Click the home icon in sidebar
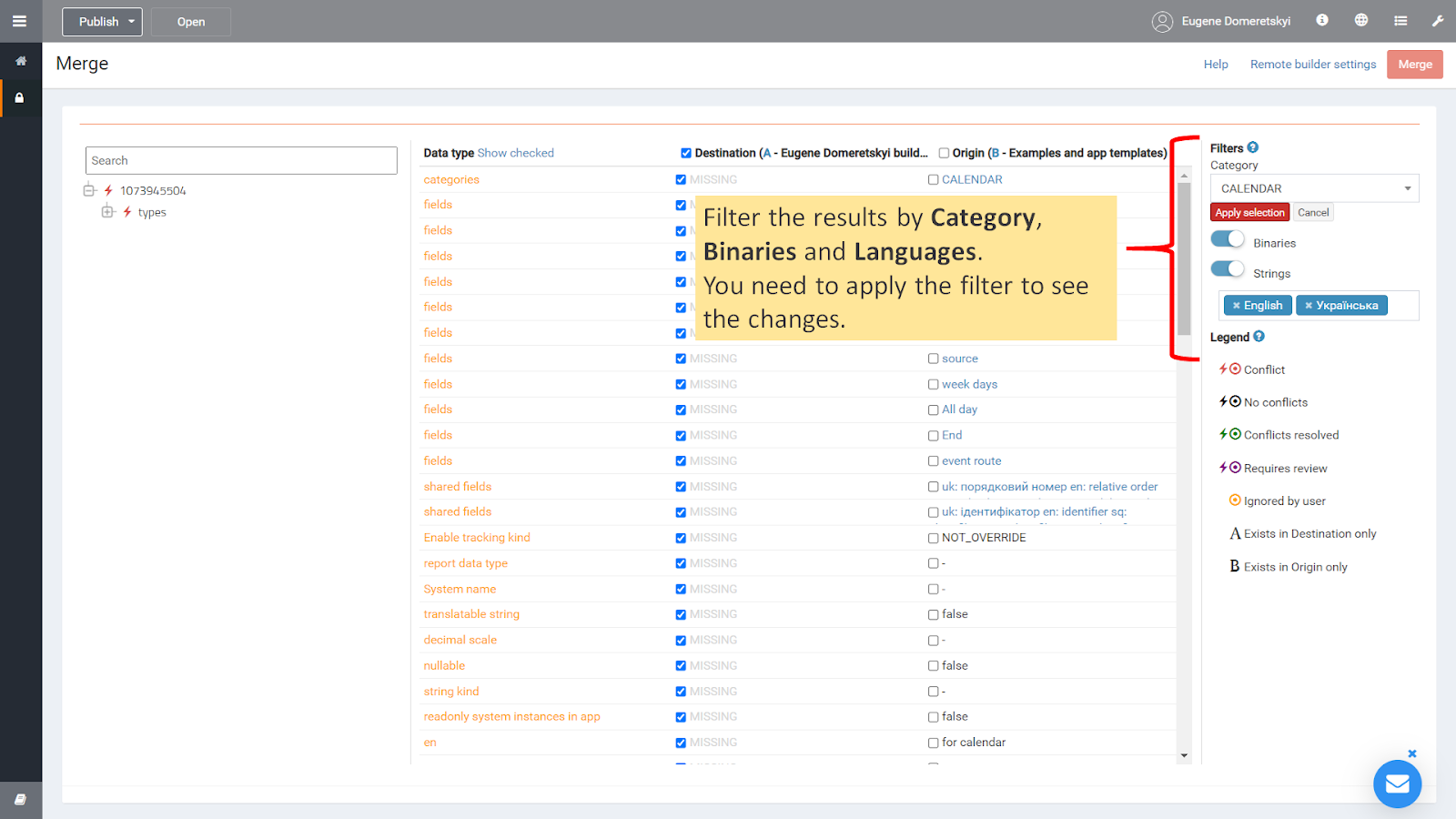 point(20,61)
